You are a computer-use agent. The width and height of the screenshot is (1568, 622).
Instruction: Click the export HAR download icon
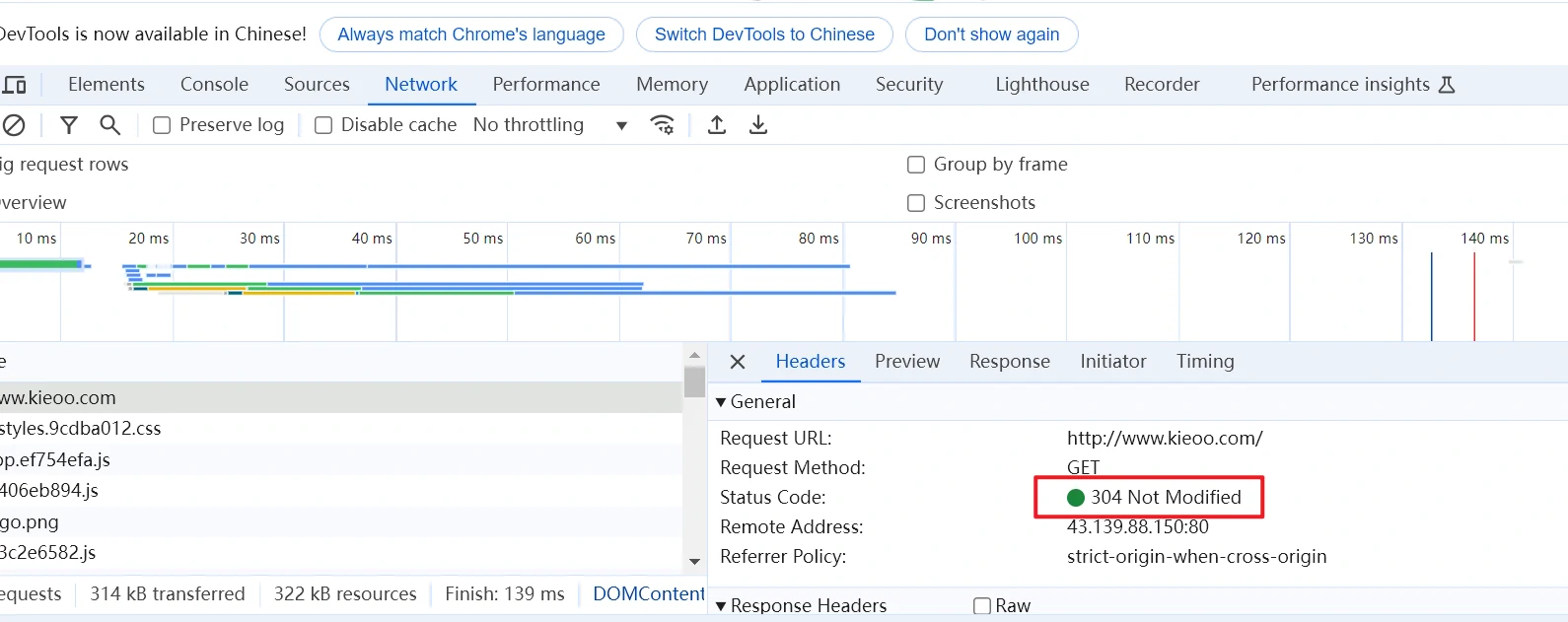click(x=758, y=125)
